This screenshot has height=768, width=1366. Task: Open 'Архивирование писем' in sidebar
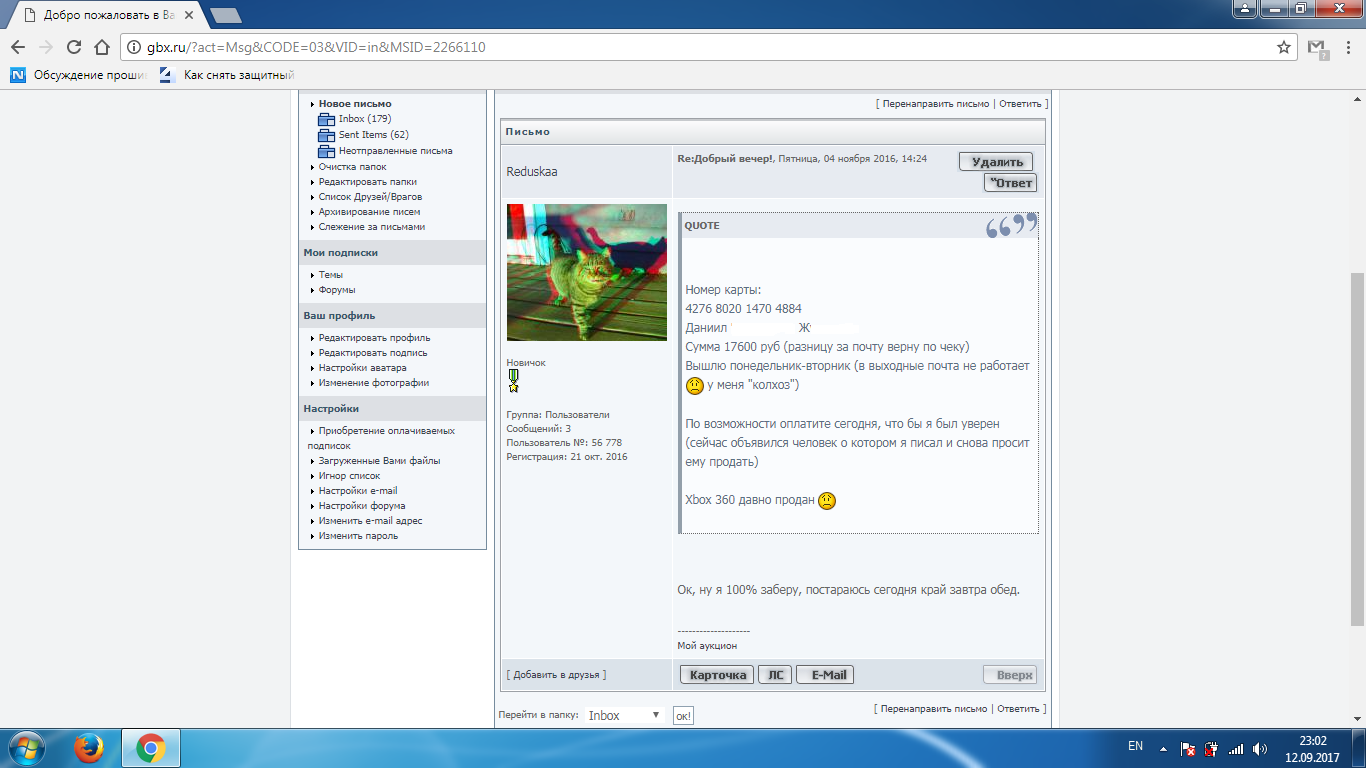click(369, 212)
